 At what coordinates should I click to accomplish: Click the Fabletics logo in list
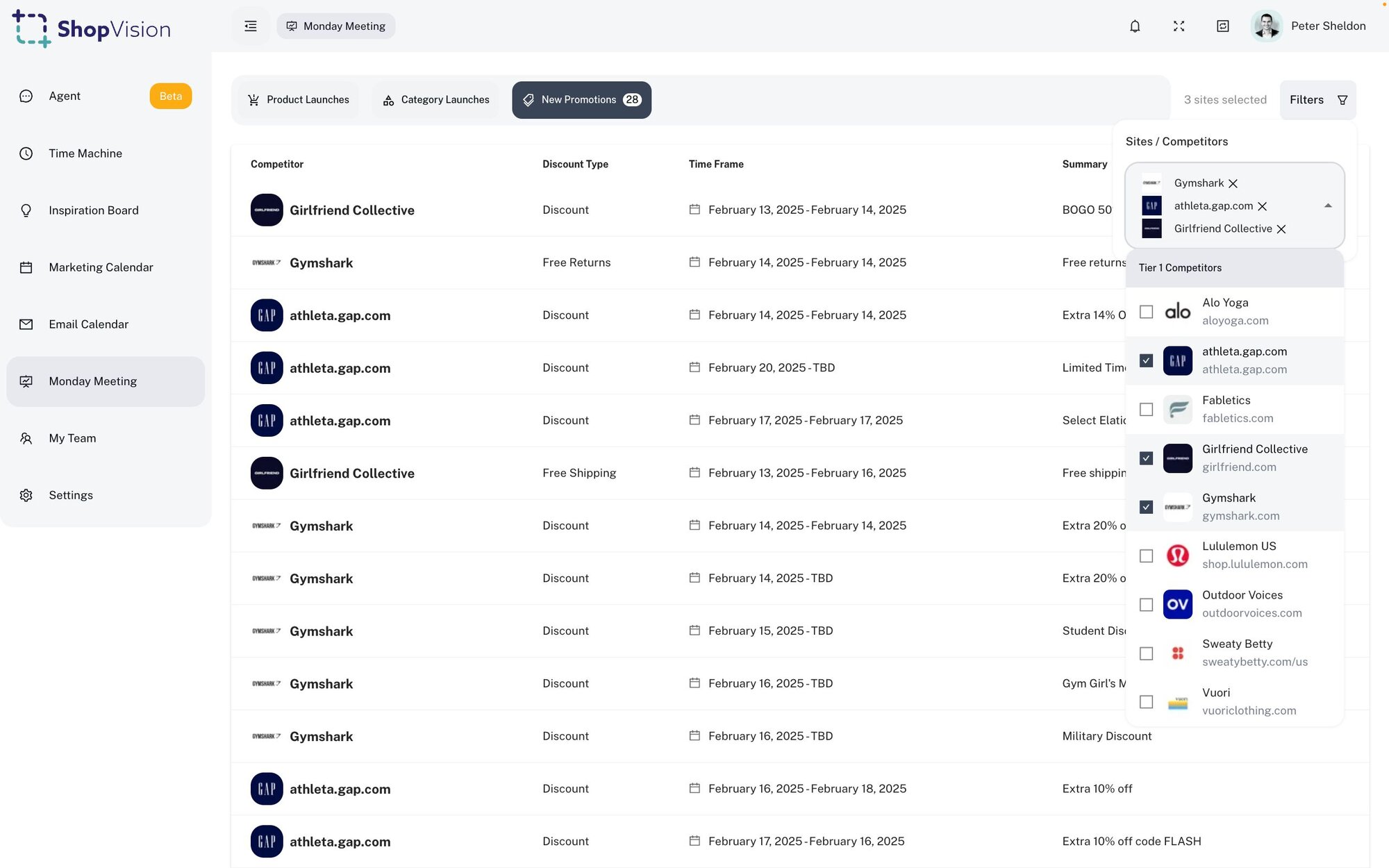coord(1178,410)
